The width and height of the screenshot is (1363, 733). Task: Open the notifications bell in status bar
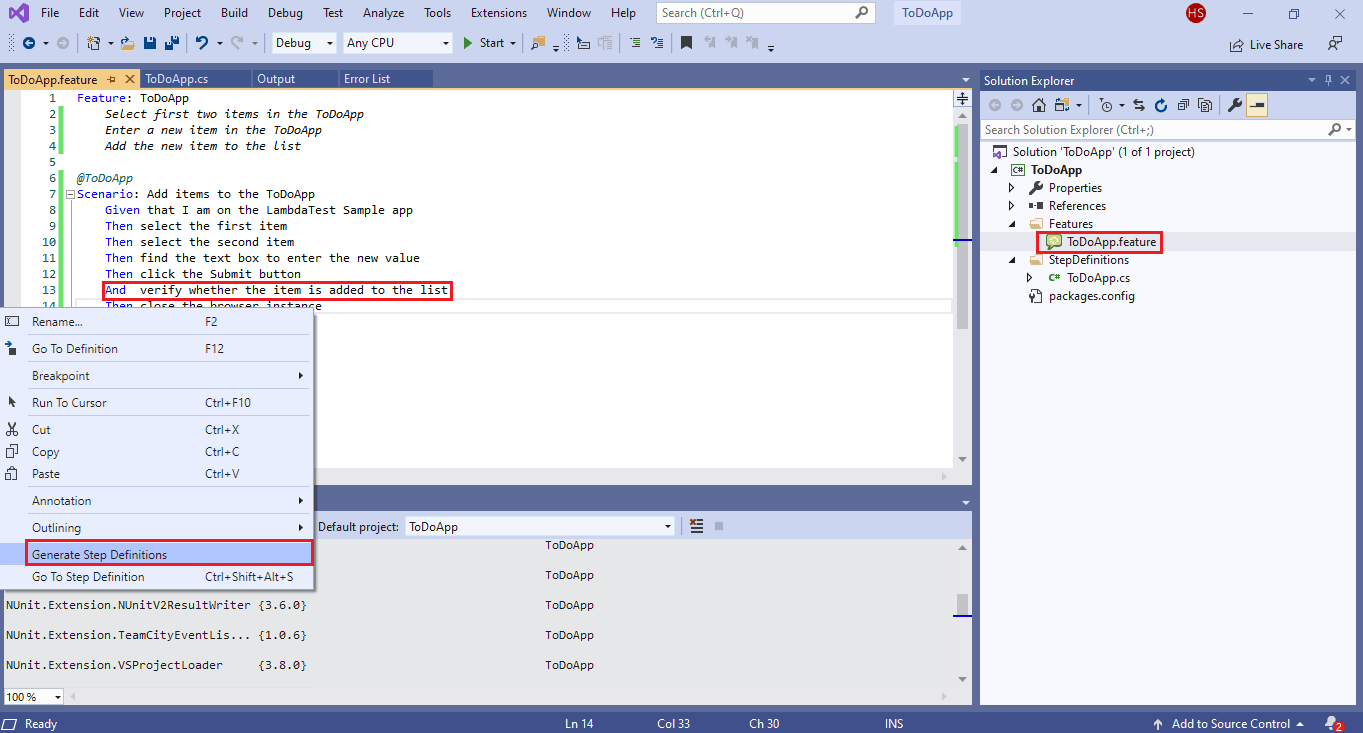1330,723
